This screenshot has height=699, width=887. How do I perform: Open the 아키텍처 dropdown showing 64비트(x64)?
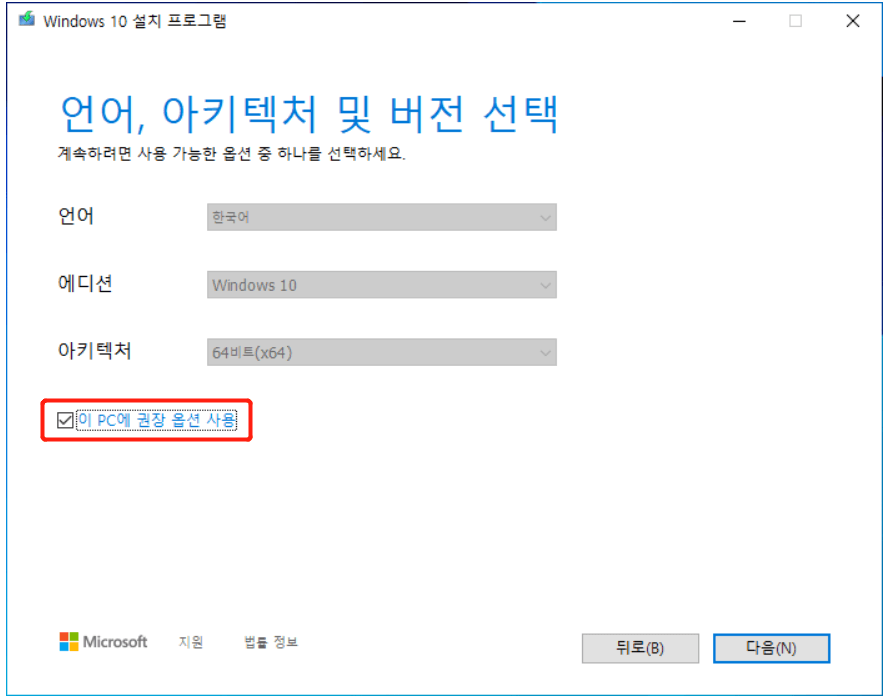coord(380,352)
